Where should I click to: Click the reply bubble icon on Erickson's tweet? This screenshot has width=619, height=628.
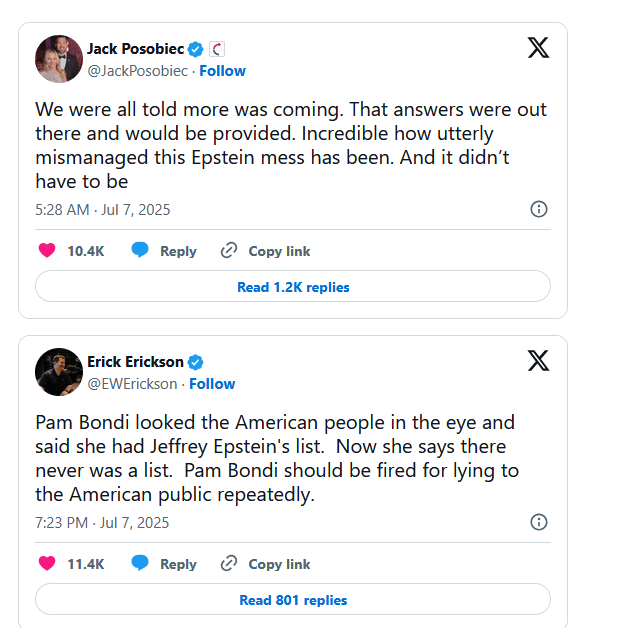[x=141, y=564]
